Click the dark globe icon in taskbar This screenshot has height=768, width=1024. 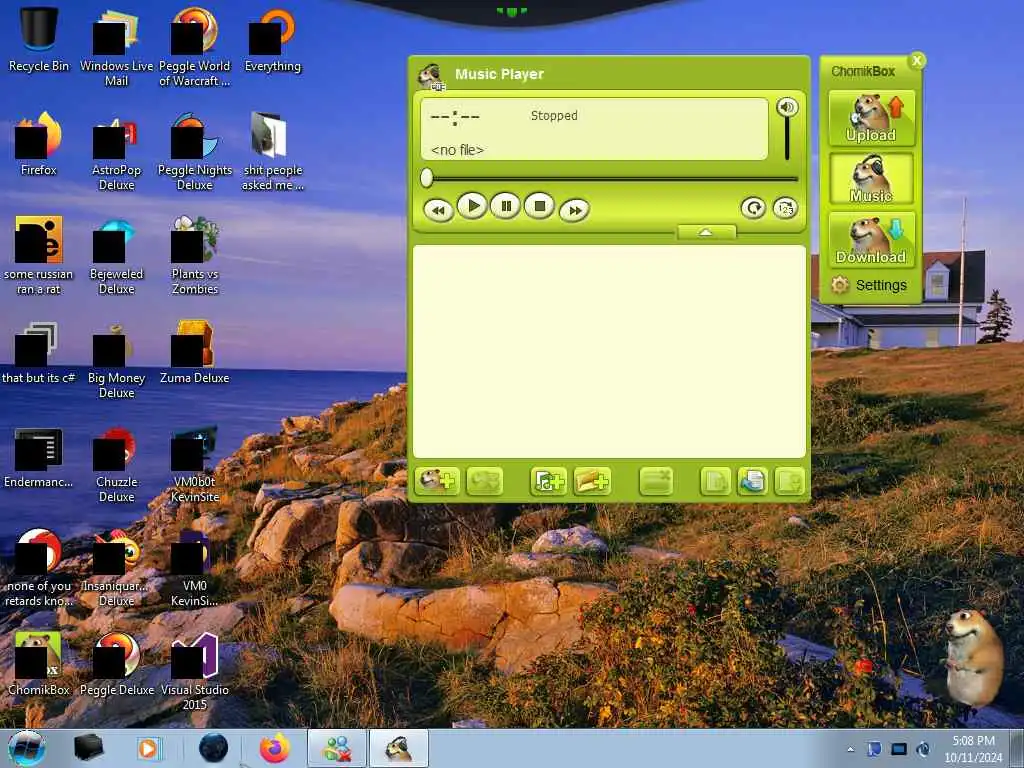[214, 748]
